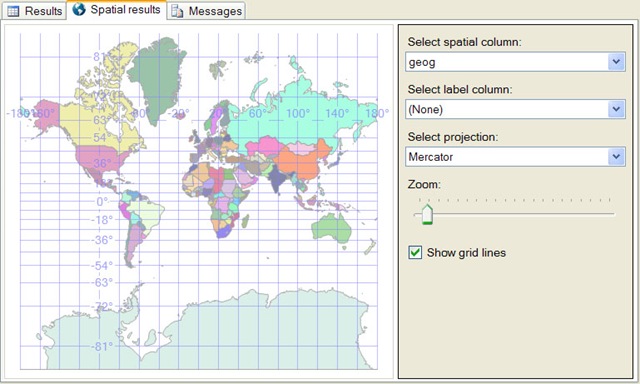The height and width of the screenshot is (384, 640).
Task: Click the Mercator projection field
Action: [x=515, y=157]
